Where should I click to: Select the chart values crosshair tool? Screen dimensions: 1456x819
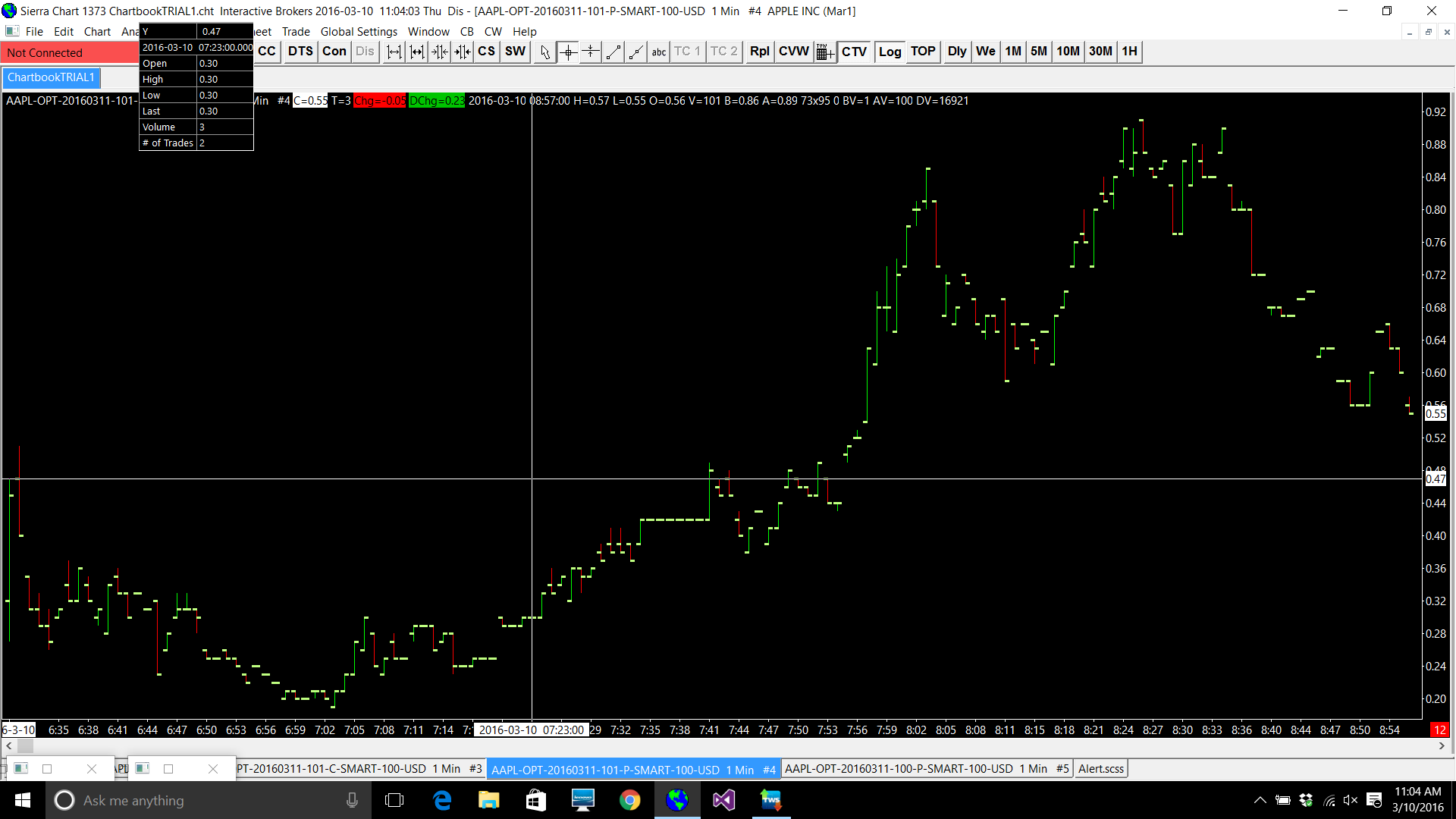pos(568,52)
